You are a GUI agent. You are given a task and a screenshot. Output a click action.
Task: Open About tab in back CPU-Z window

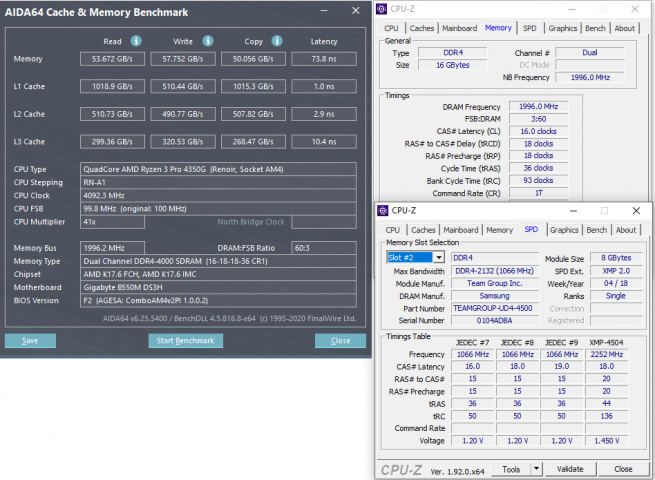[625, 28]
